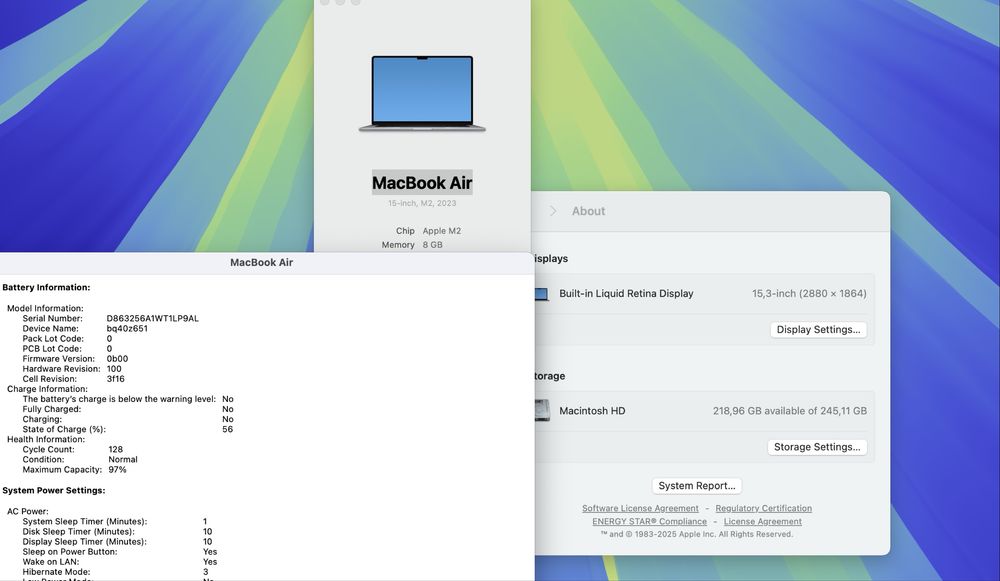
Task: Click the Memory value '8 GB'
Action: click(432, 245)
